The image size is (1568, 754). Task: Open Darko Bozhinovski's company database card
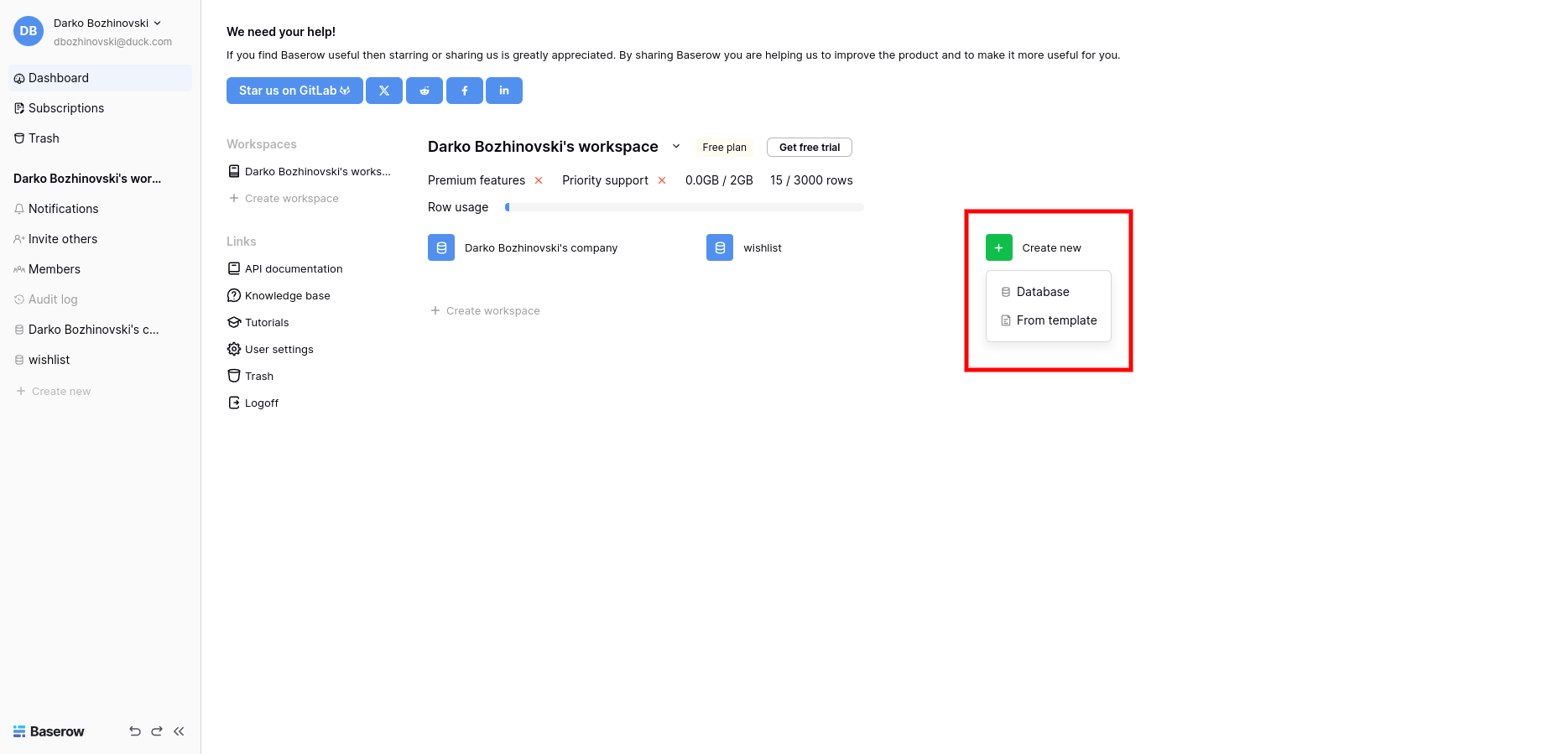[x=540, y=248]
